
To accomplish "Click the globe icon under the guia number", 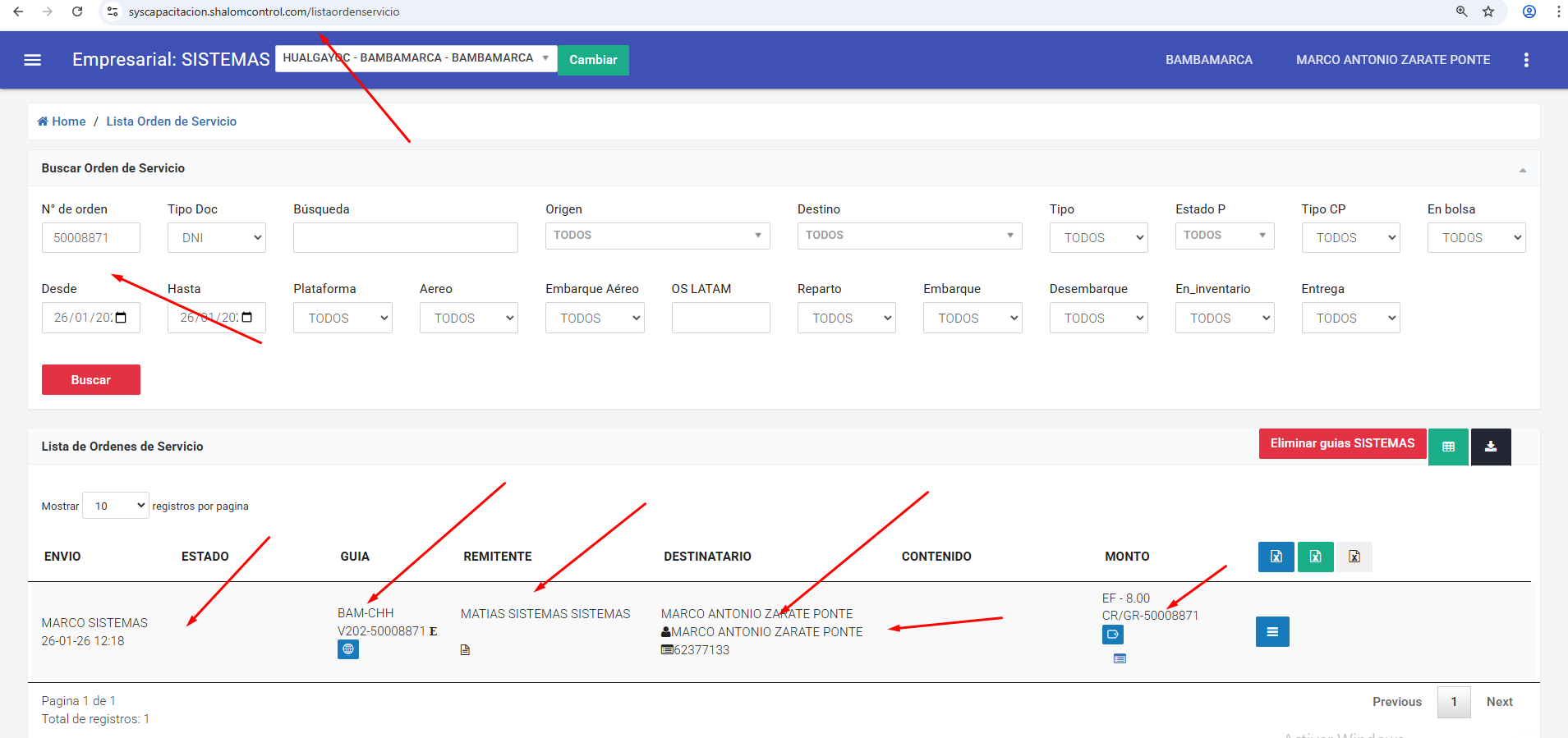I will pos(348,649).
